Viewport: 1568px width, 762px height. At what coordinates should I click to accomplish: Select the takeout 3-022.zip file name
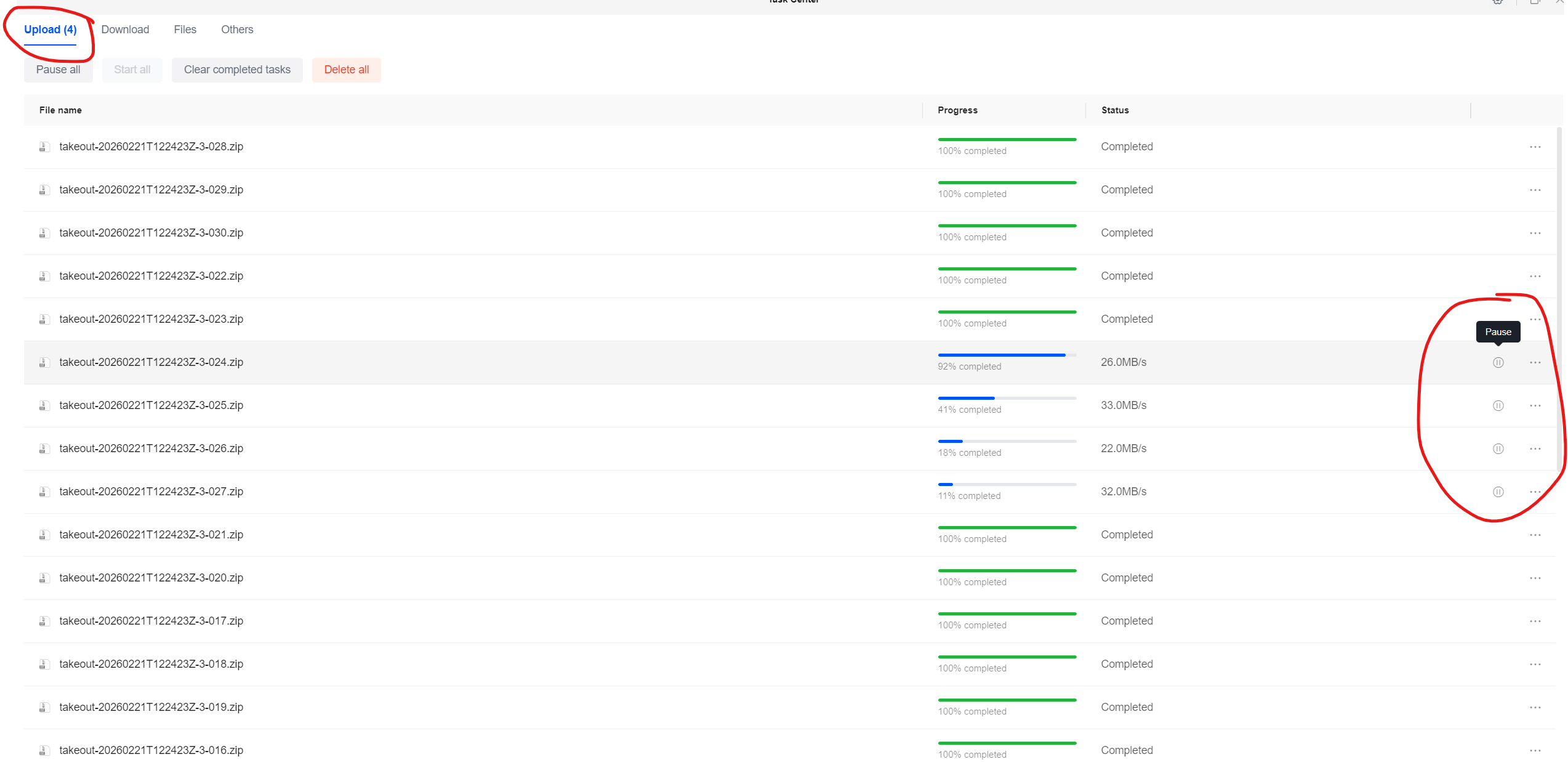click(x=151, y=276)
